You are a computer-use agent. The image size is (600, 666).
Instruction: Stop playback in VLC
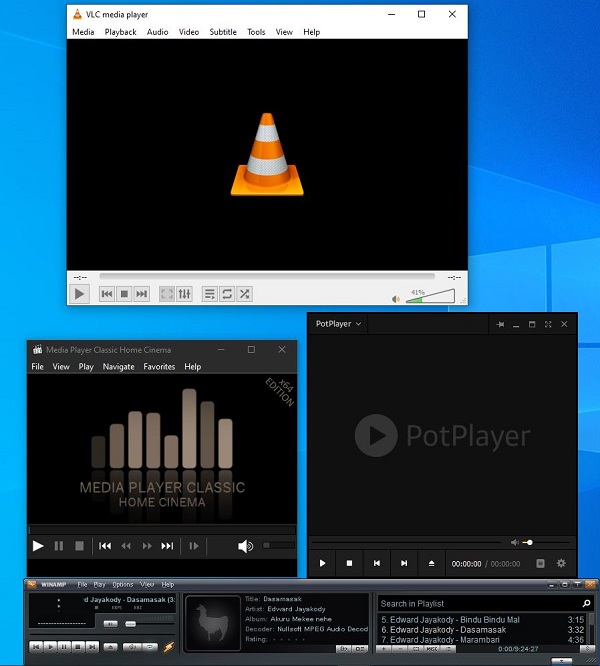click(124, 294)
